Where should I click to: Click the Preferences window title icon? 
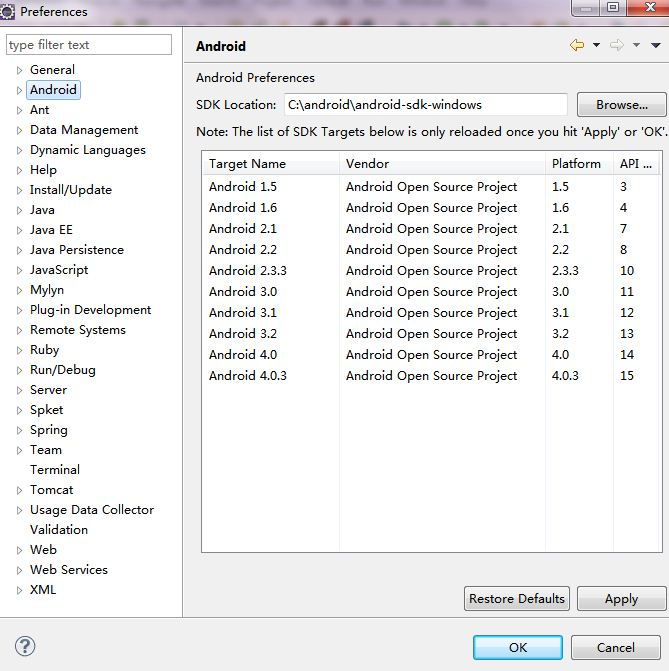(7, 12)
